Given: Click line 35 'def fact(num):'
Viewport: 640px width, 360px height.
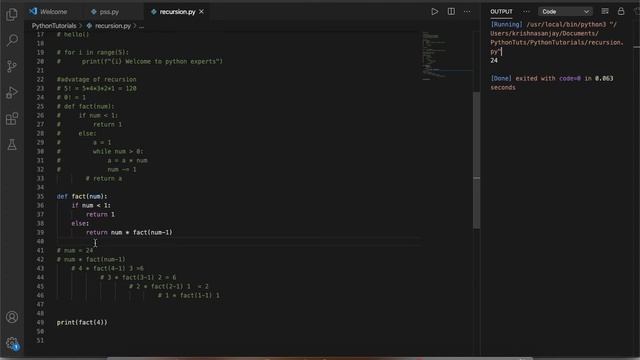Looking at the screenshot, I should (82, 196).
